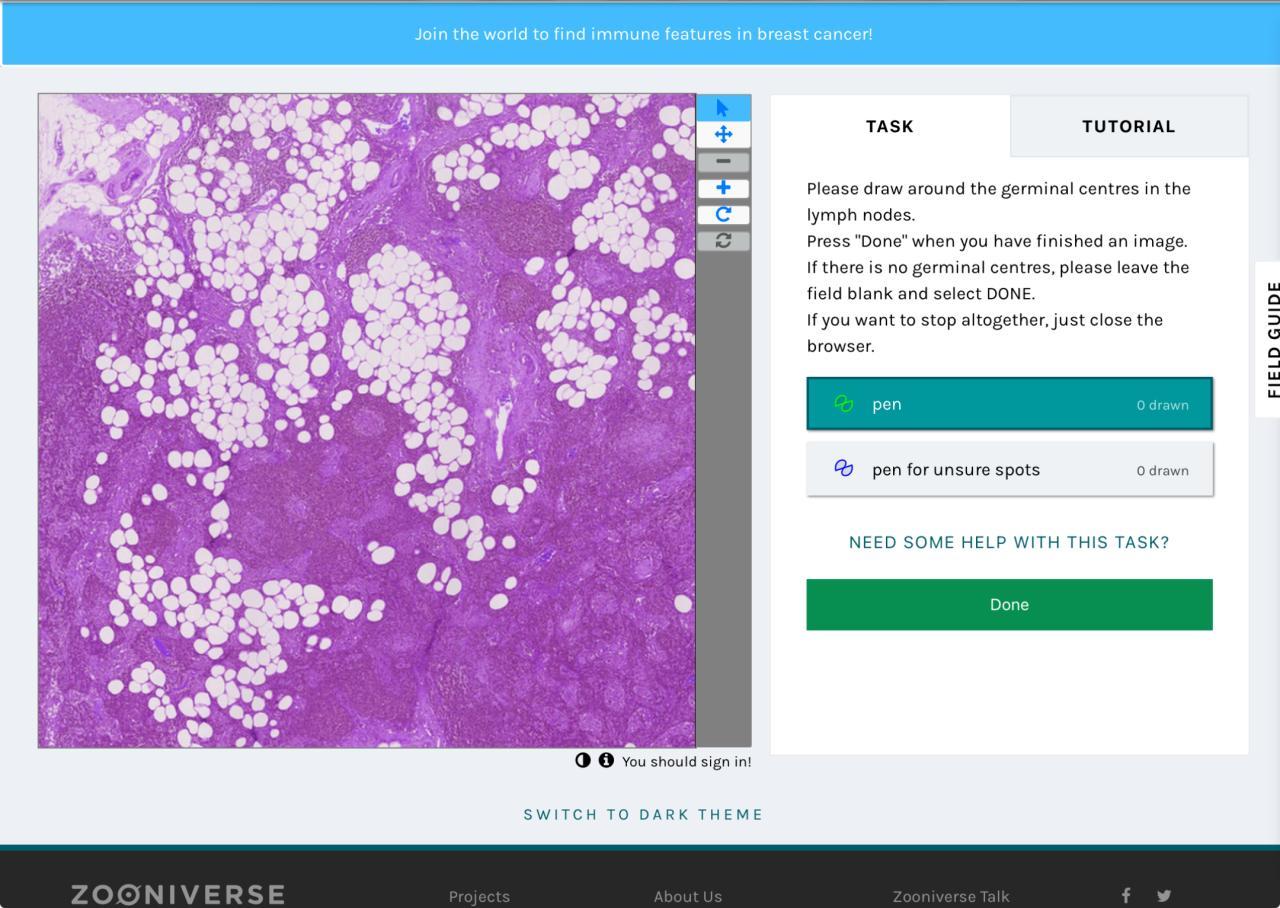
Task: Click the breast cancer banner text
Action: pos(643,34)
